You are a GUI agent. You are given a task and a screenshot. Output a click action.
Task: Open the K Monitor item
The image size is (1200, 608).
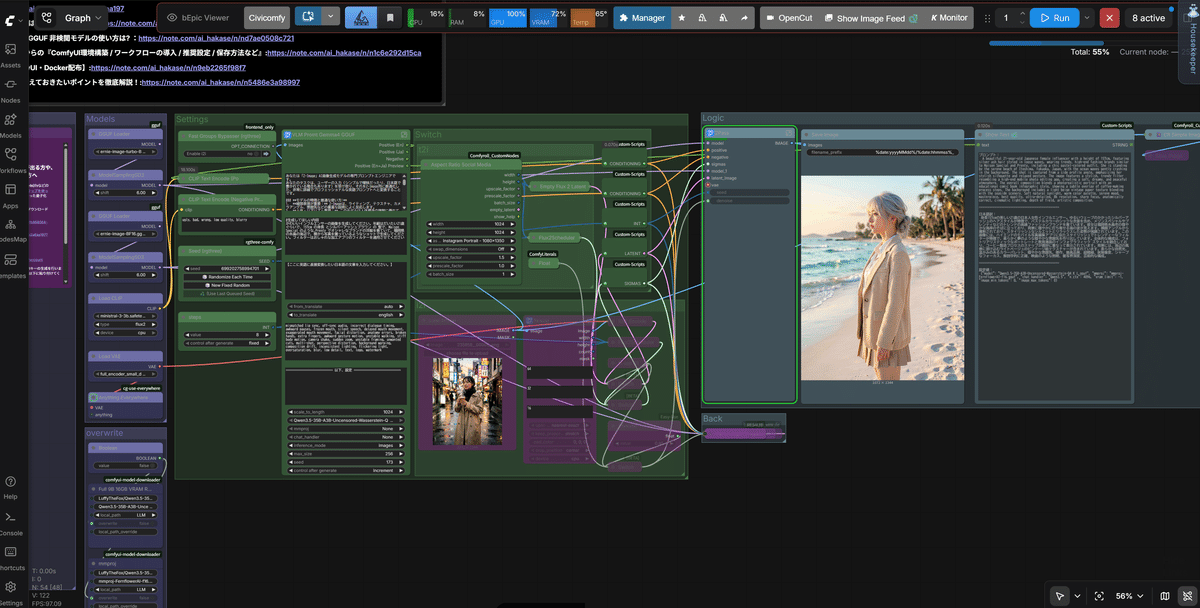(948, 17)
